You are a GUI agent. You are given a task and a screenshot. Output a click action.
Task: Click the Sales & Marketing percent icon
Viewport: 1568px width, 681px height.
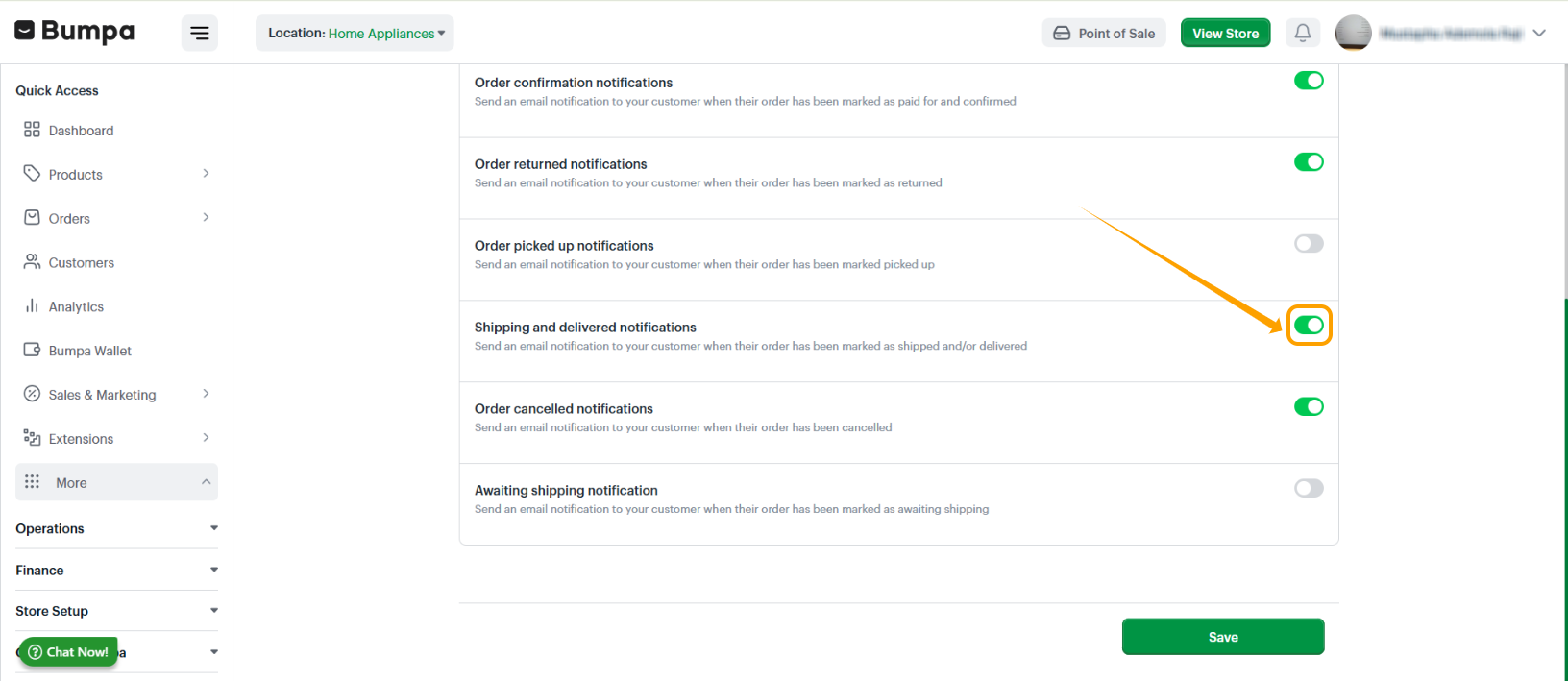[x=32, y=394]
